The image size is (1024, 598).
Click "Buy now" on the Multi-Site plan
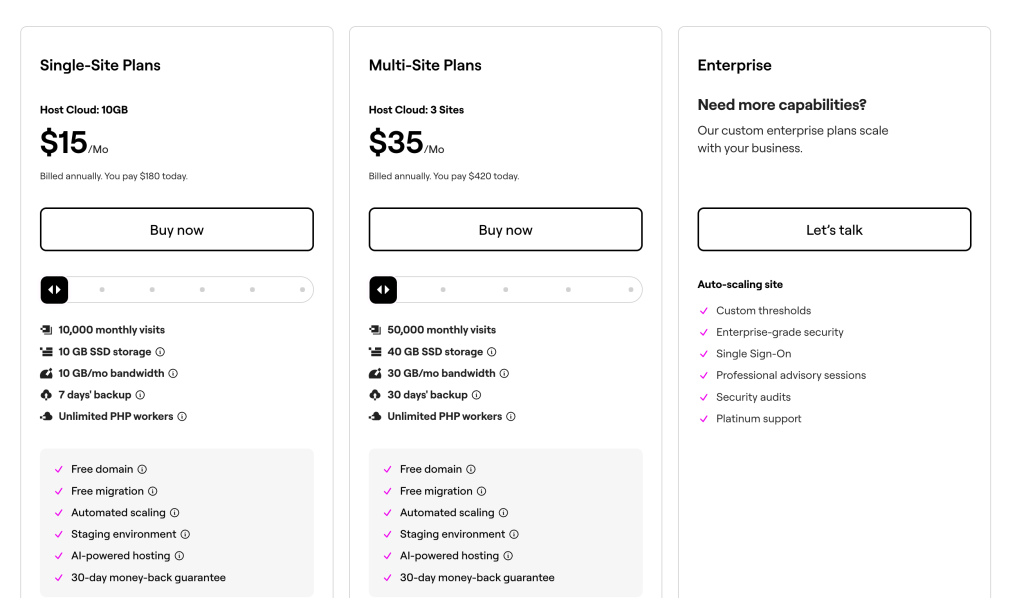point(505,229)
